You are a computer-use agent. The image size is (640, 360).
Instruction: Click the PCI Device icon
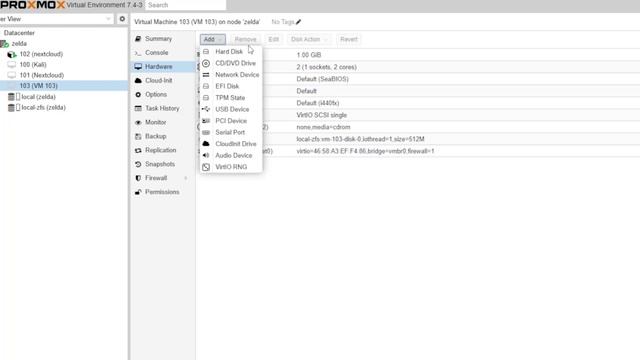(x=206, y=121)
